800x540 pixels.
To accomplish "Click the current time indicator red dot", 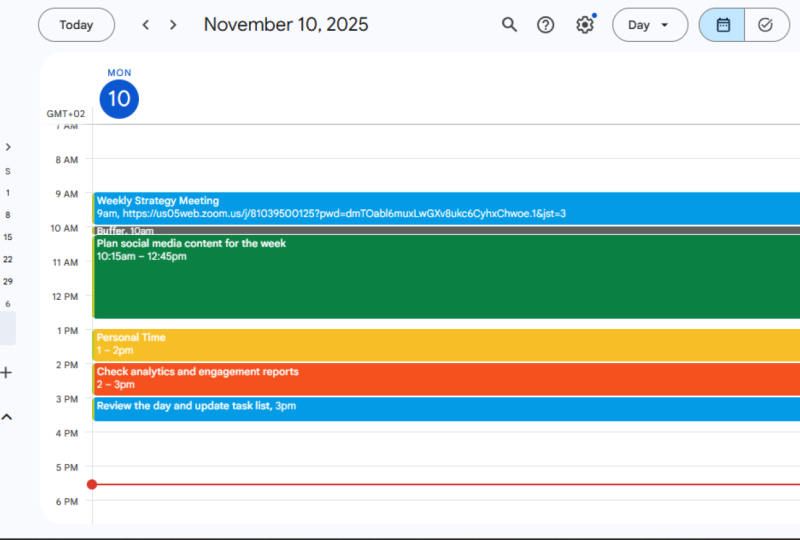I will coord(92,484).
